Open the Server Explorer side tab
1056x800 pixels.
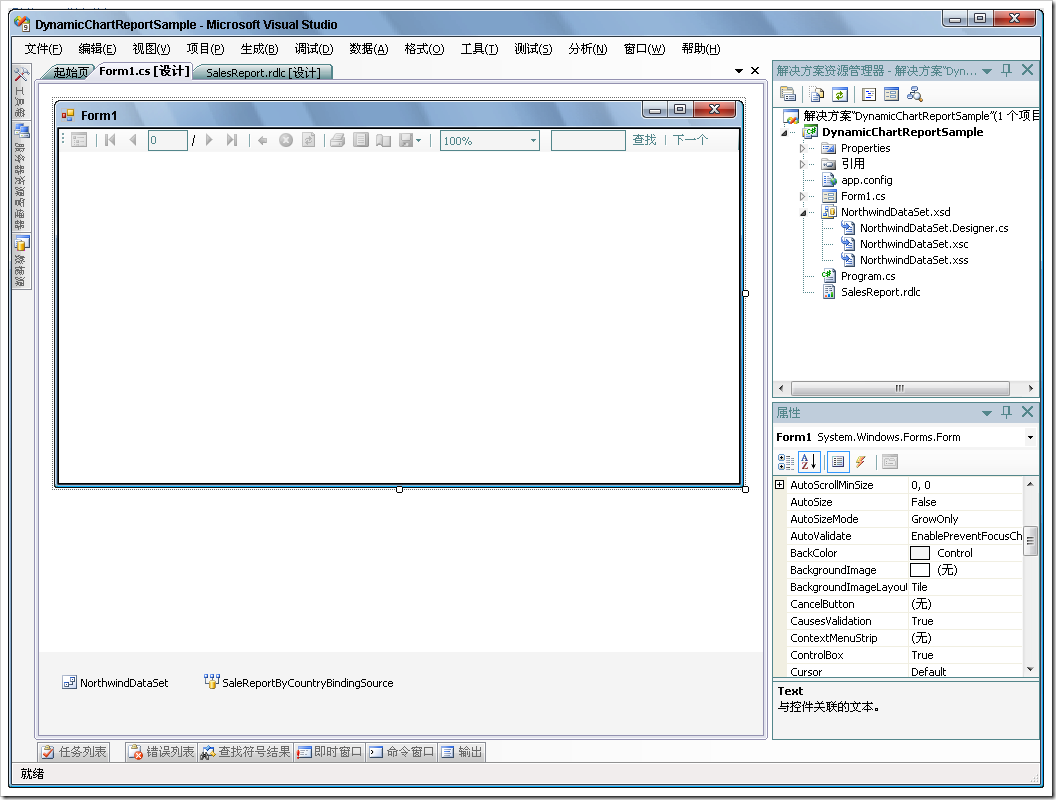tap(22, 176)
